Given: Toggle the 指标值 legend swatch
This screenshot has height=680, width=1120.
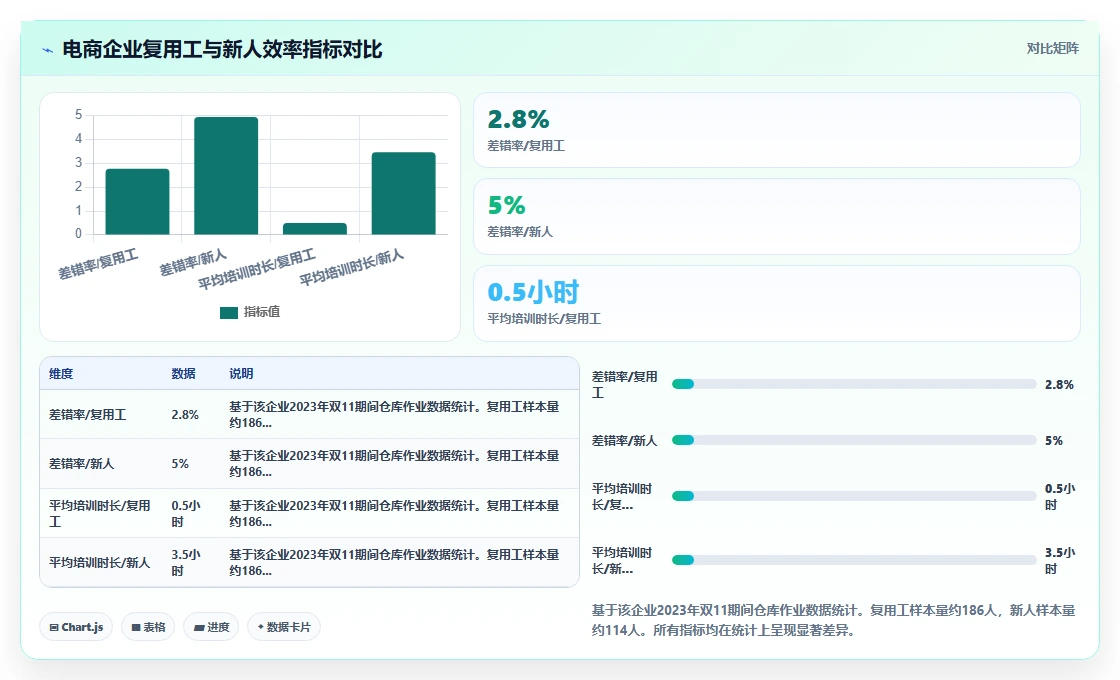Looking at the screenshot, I should click(x=229, y=312).
